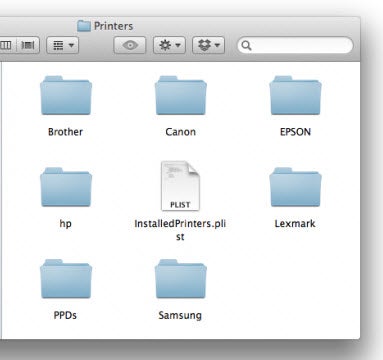The height and width of the screenshot is (360, 383).
Task: Select the InstalledPrinters.plist file name label
Action: [x=180, y=230]
